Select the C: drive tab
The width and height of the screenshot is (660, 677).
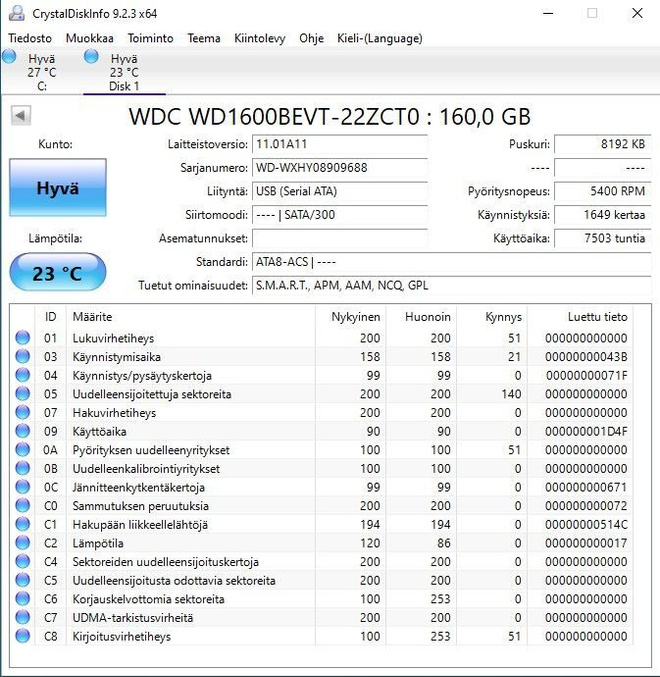pos(41,72)
